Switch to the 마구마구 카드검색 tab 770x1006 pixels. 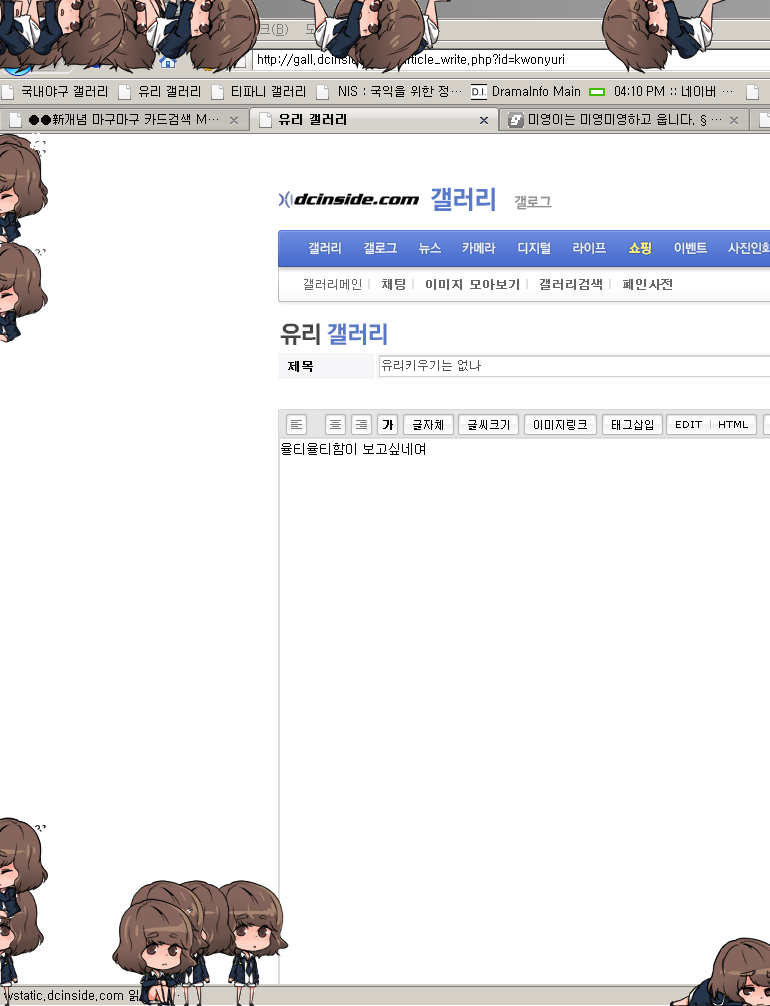[123, 120]
